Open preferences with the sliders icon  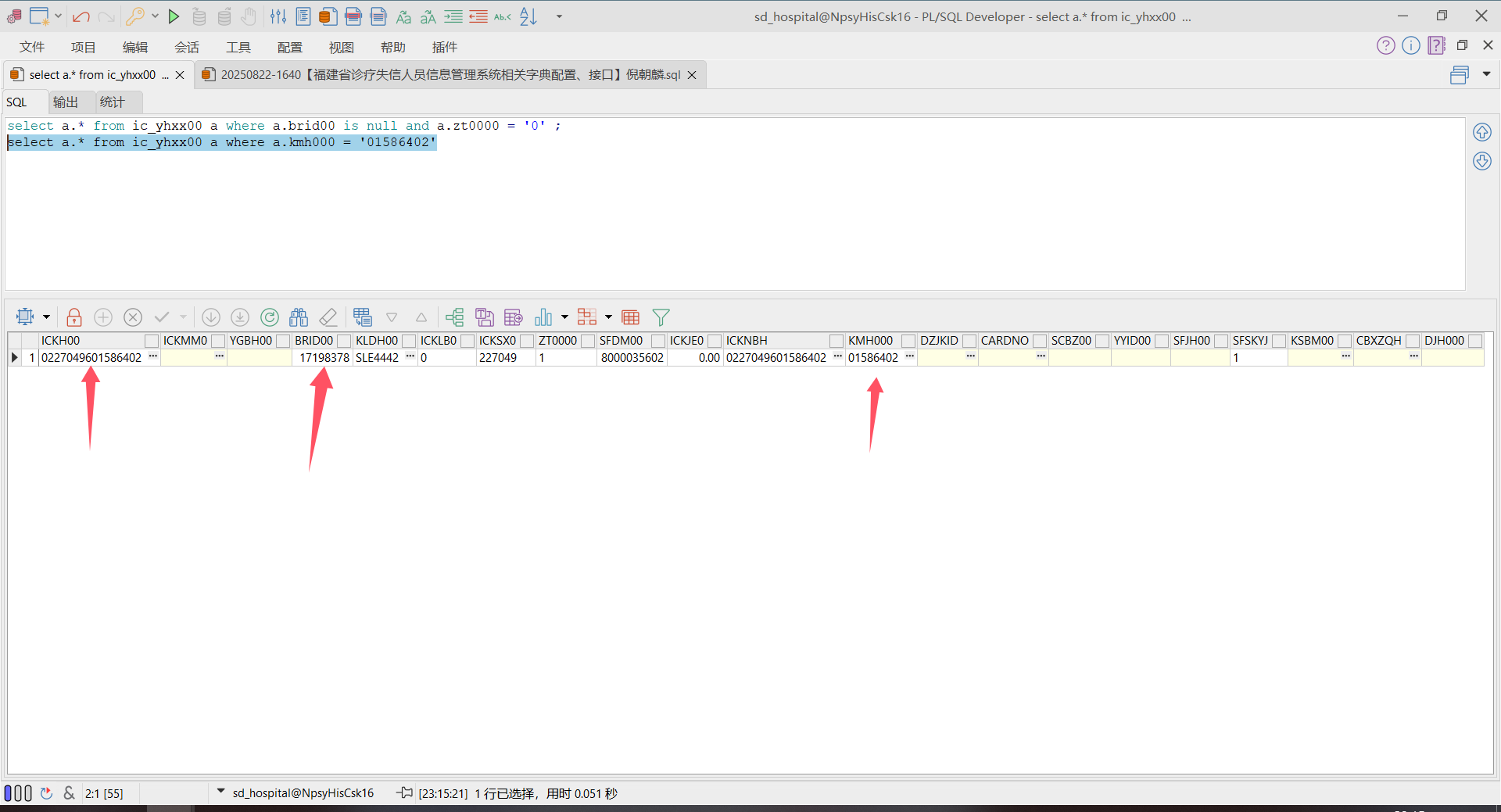278,16
